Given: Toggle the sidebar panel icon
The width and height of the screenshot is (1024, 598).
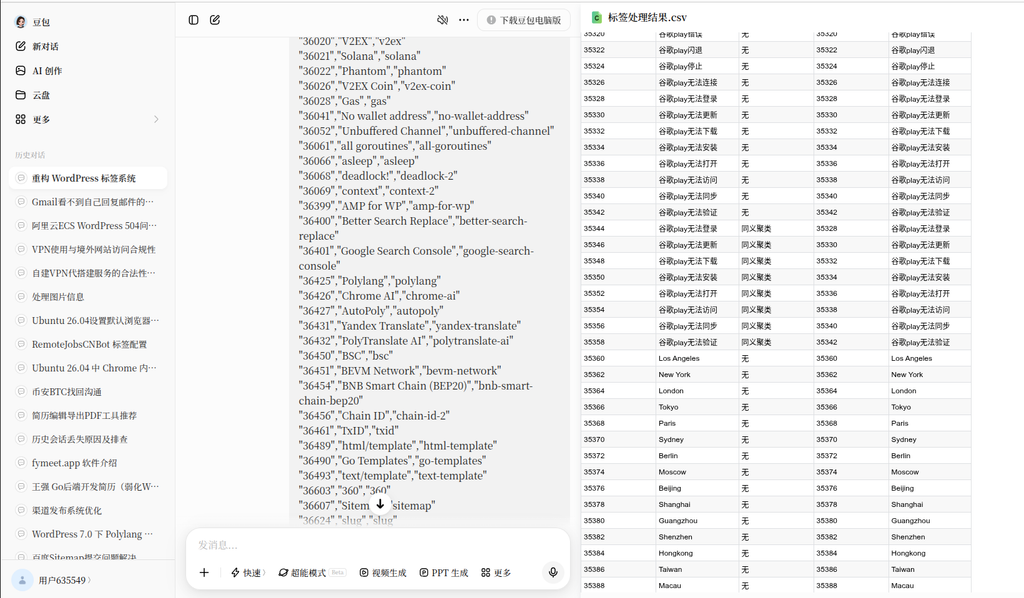Looking at the screenshot, I should tap(193, 20).
